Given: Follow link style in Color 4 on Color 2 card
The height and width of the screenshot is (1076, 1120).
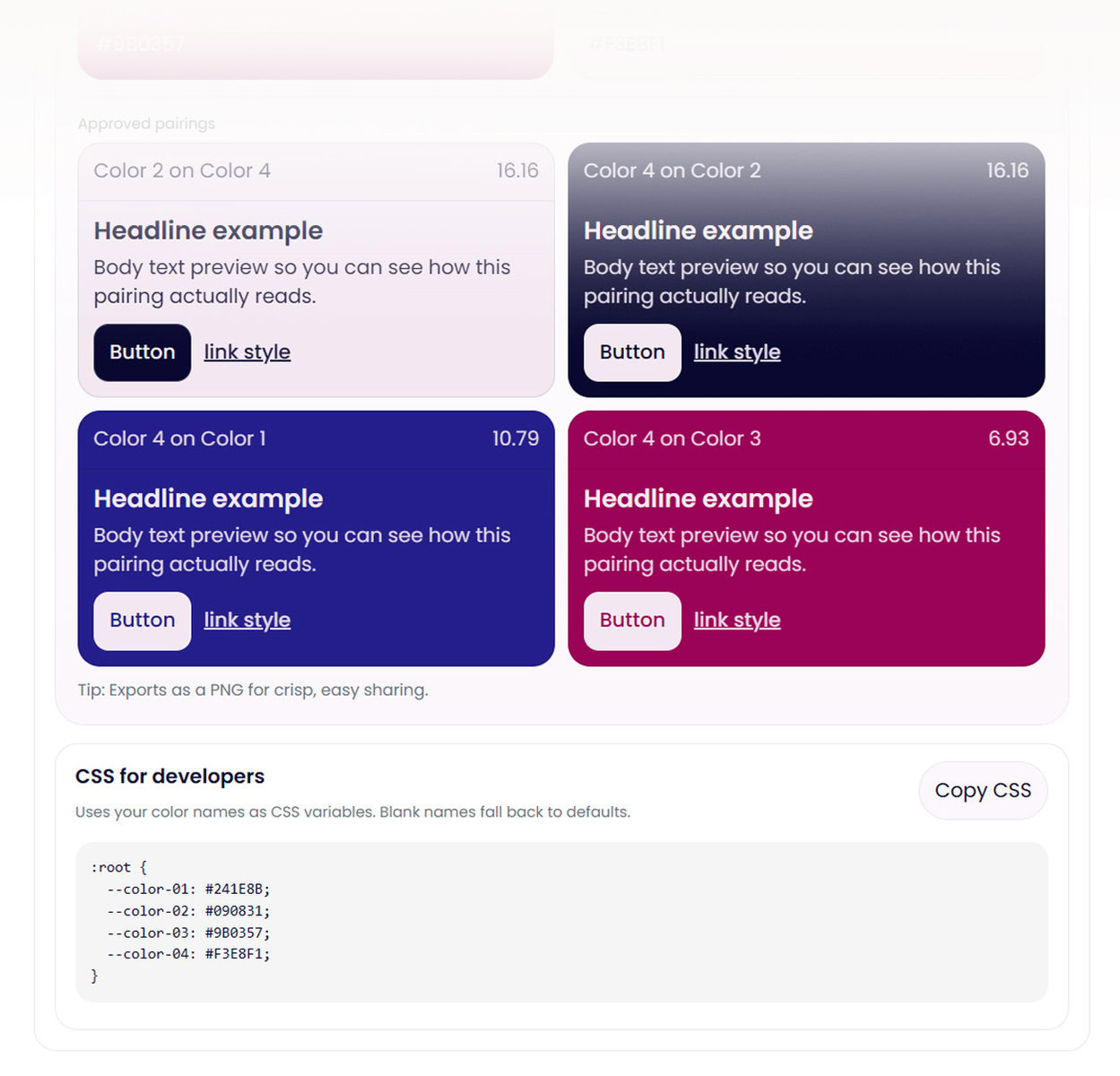Looking at the screenshot, I should tap(736, 352).
